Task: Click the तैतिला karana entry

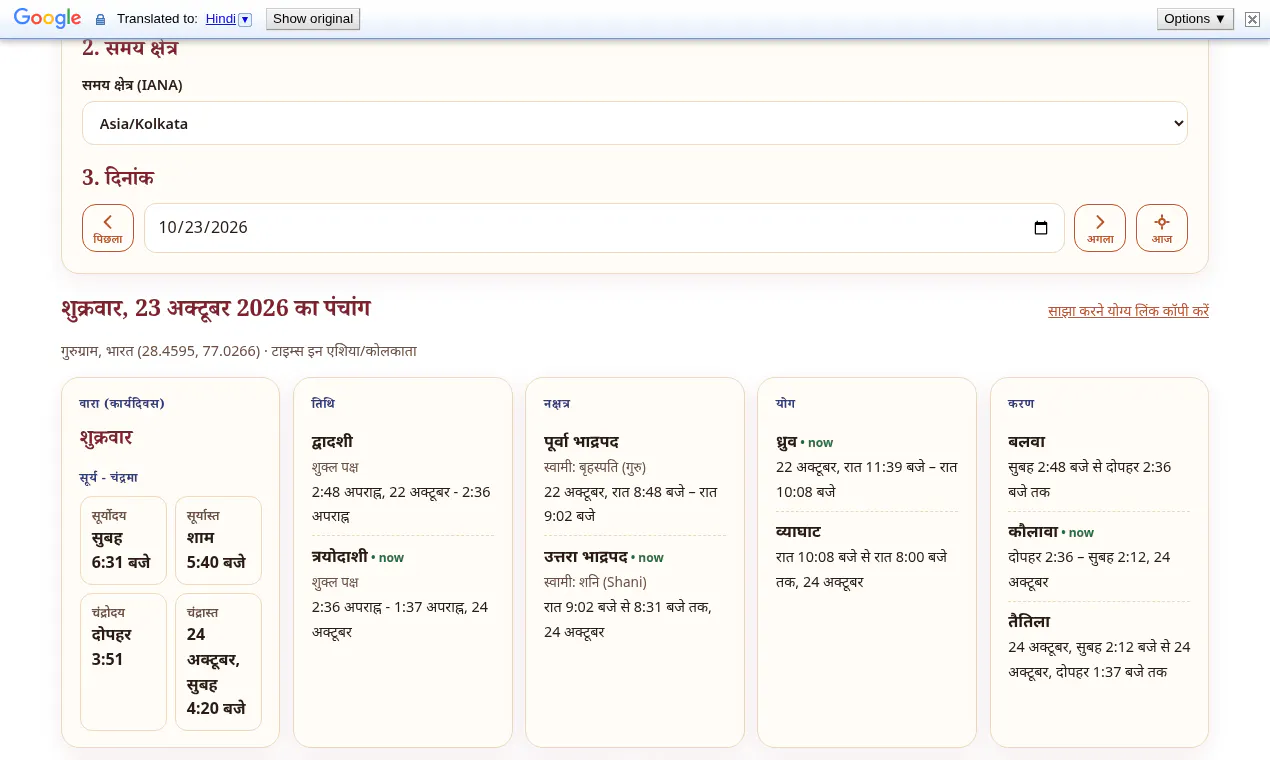Action: (x=1099, y=646)
